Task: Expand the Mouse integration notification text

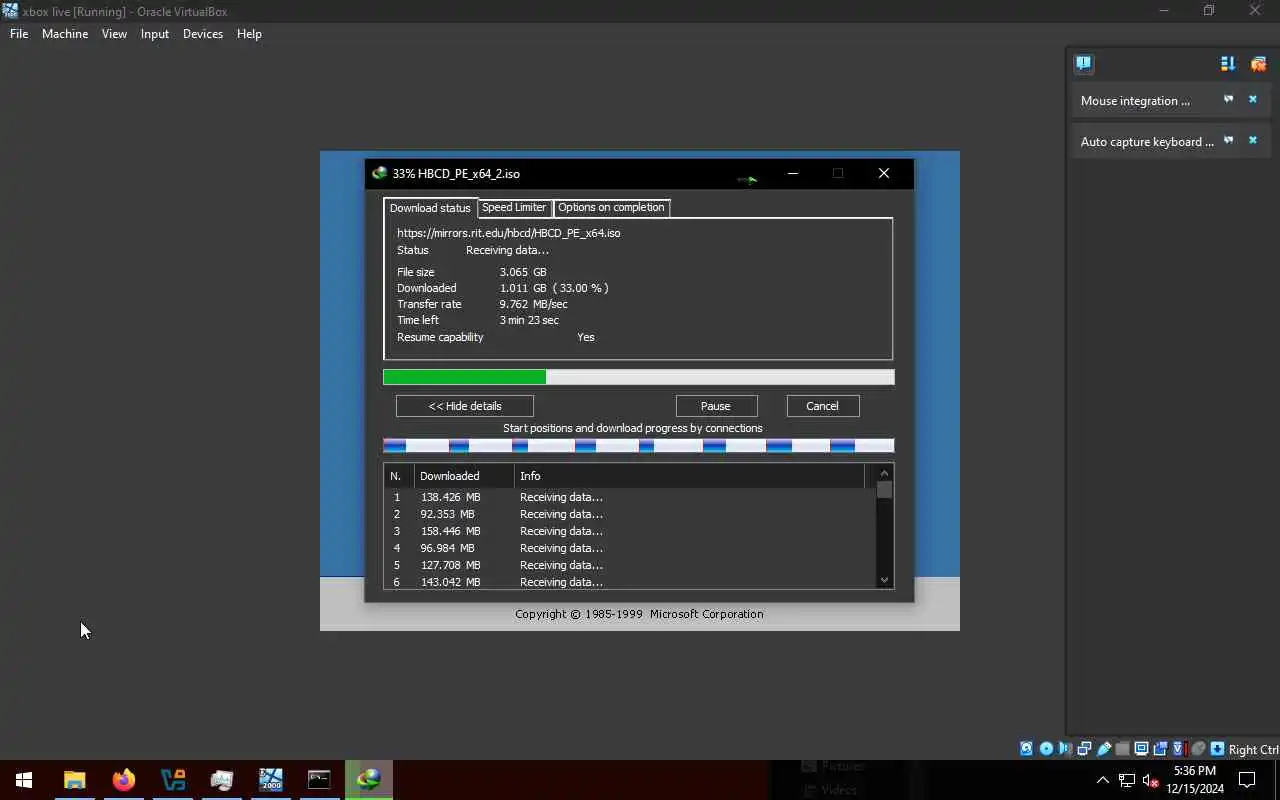Action: click(x=1135, y=101)
